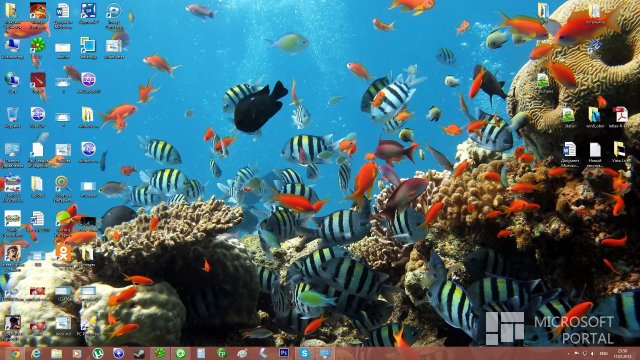The height and width of the screenshot is (360, 640).
Task: Open File Explorer on the taskbar
Action: point(56,353)
